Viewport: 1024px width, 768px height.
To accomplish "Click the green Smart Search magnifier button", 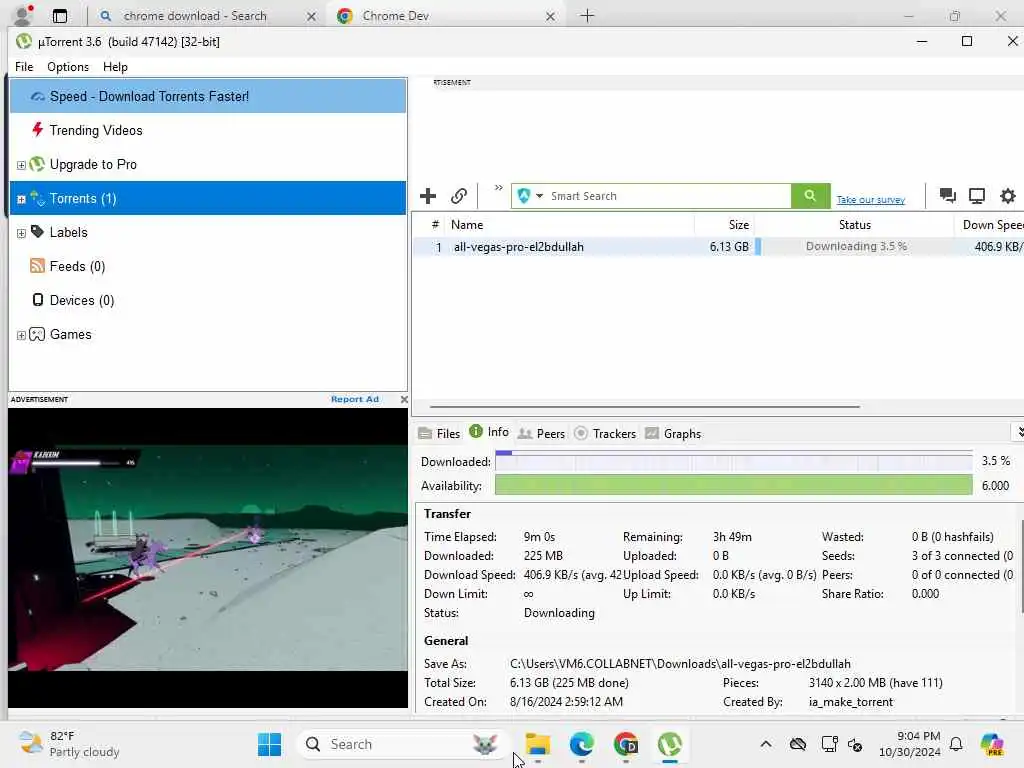I will click(810, 195).
